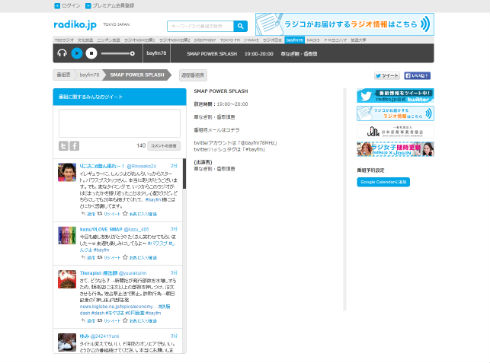490x363 pixels.
Task: Open avatar of first tweet's author
Action: [67, 172]
